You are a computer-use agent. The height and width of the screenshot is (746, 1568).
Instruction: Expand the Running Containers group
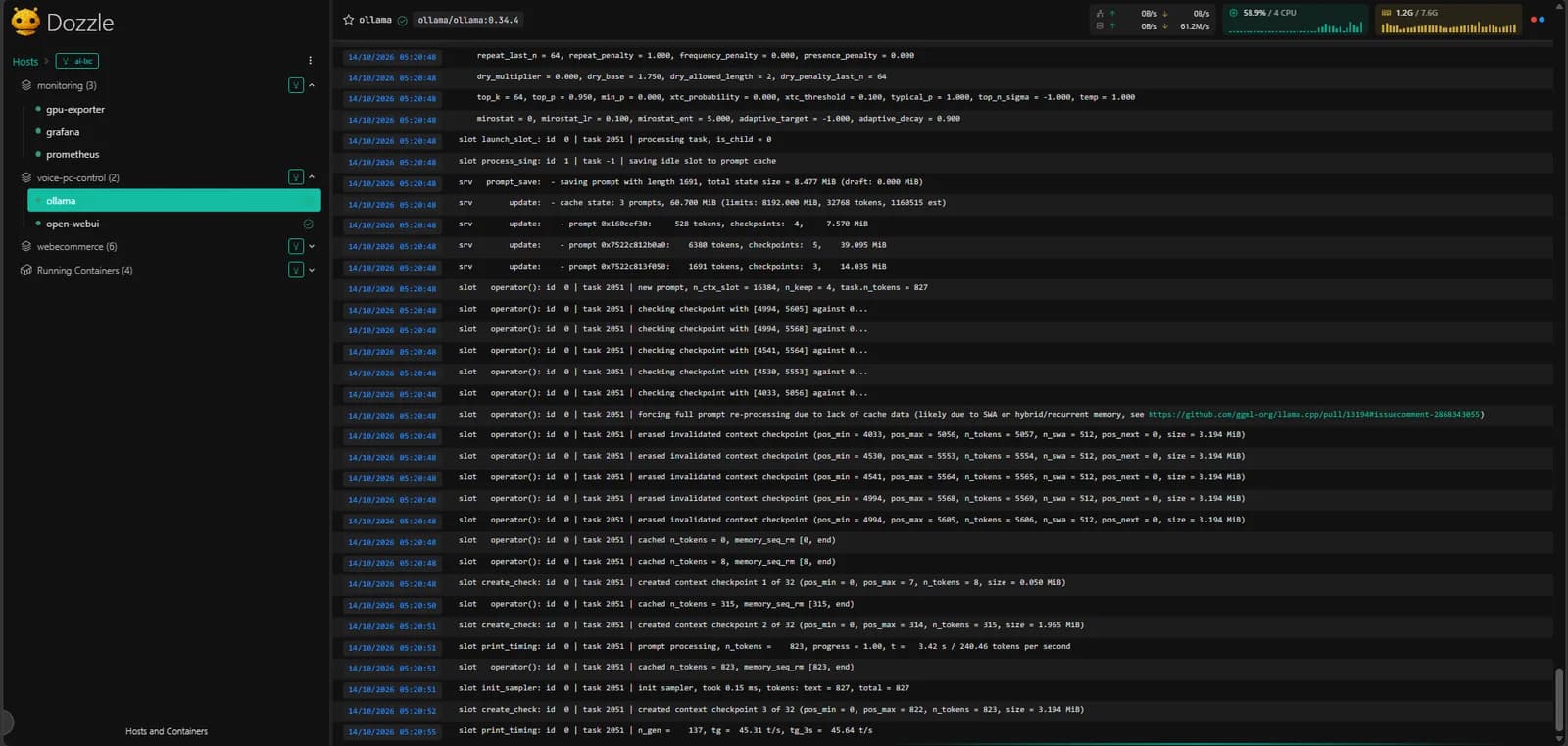(312, 270)
